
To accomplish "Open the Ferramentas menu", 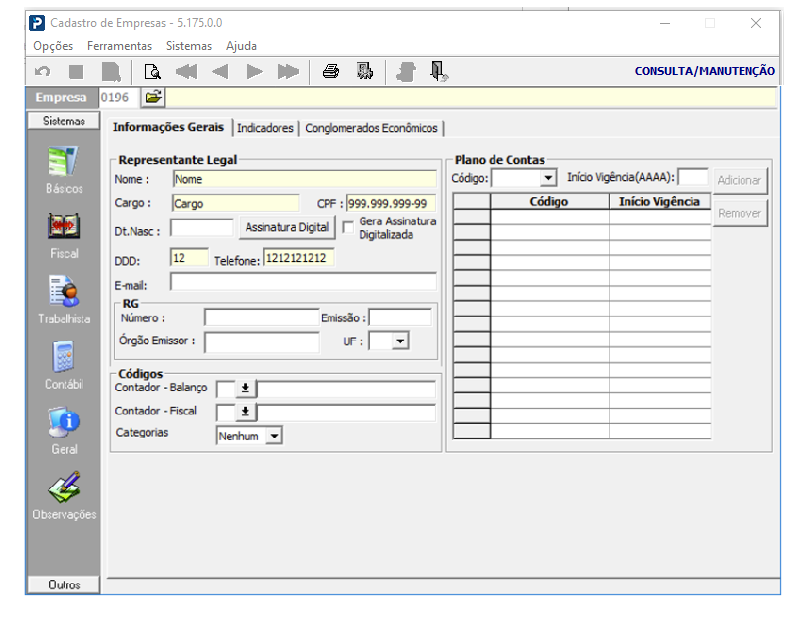I will [x=119, y=46].
